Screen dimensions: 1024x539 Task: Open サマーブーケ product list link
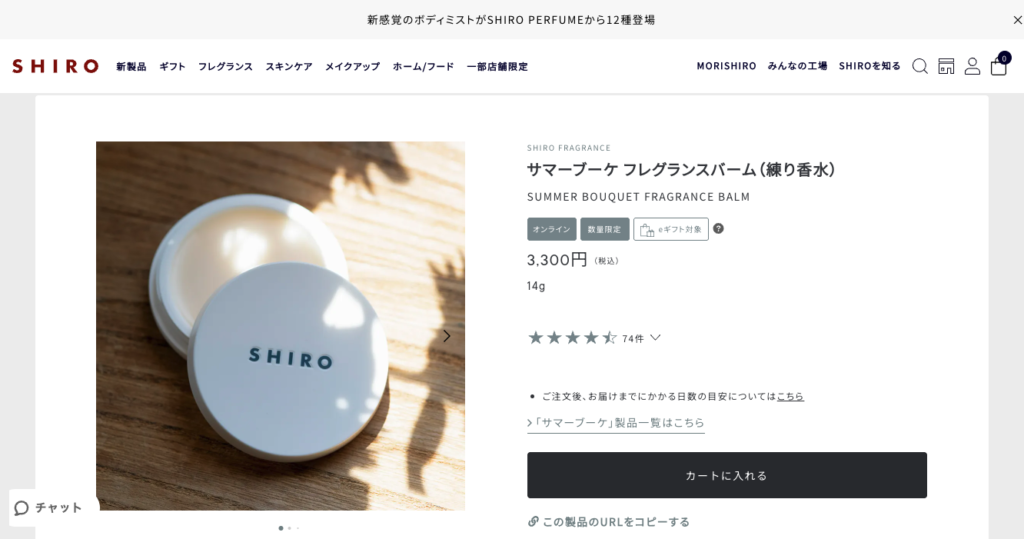pyautogui.click(x=616, y=423)
